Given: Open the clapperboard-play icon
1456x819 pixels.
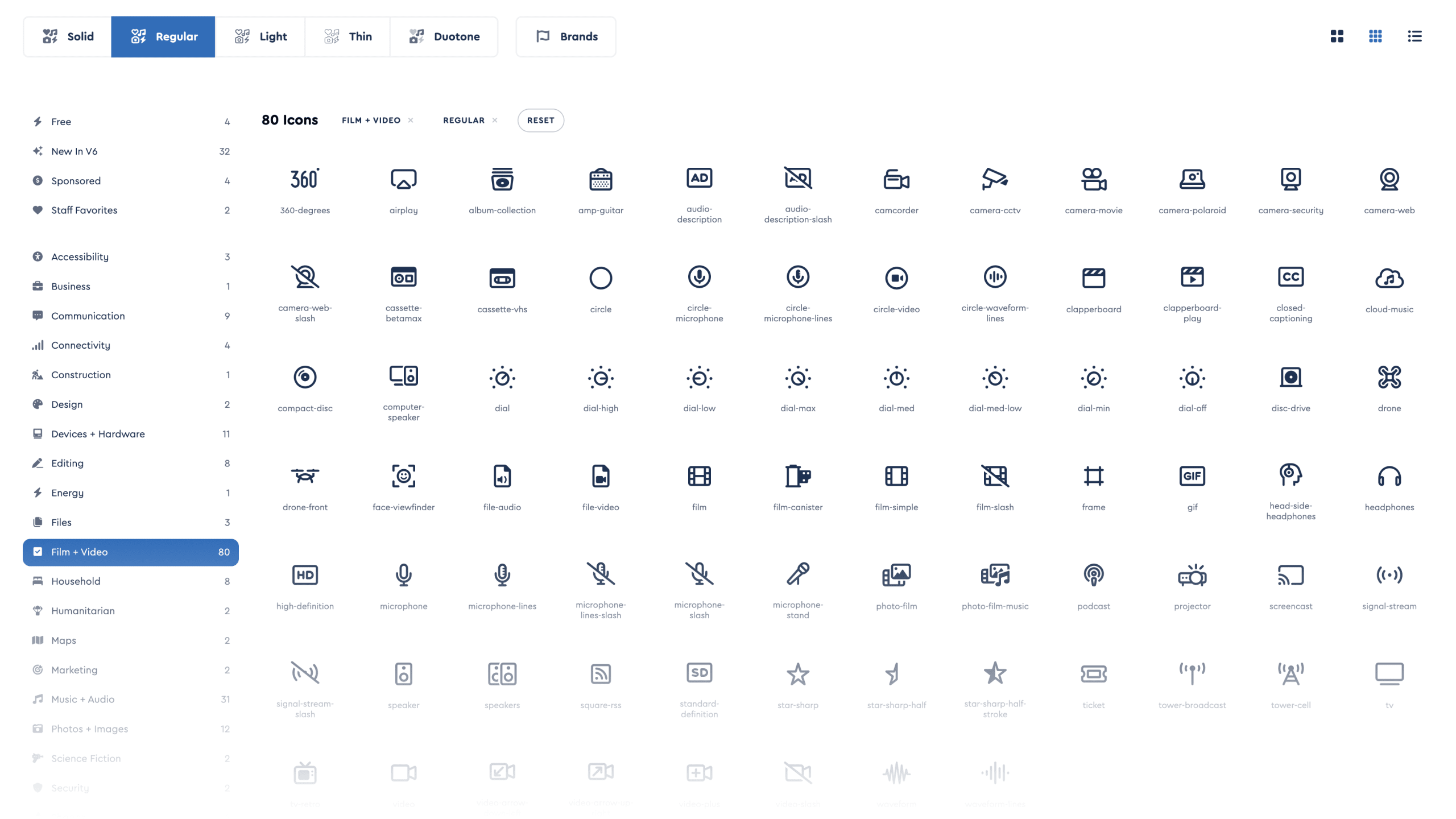Looking at the screenshot, I should pyautogui.click(x=1192, y=278).
